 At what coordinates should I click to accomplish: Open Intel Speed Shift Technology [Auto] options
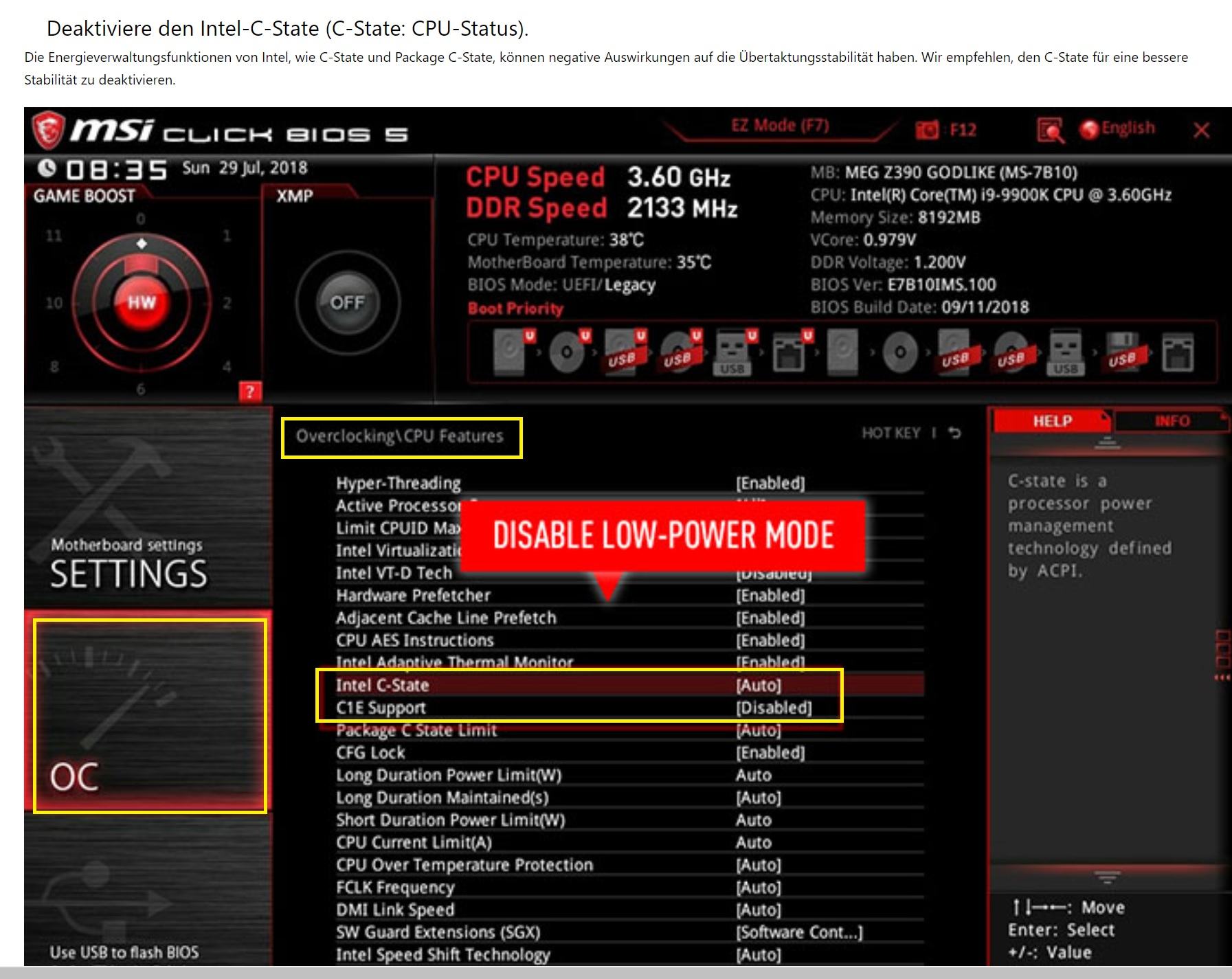(x=759, y=955)
